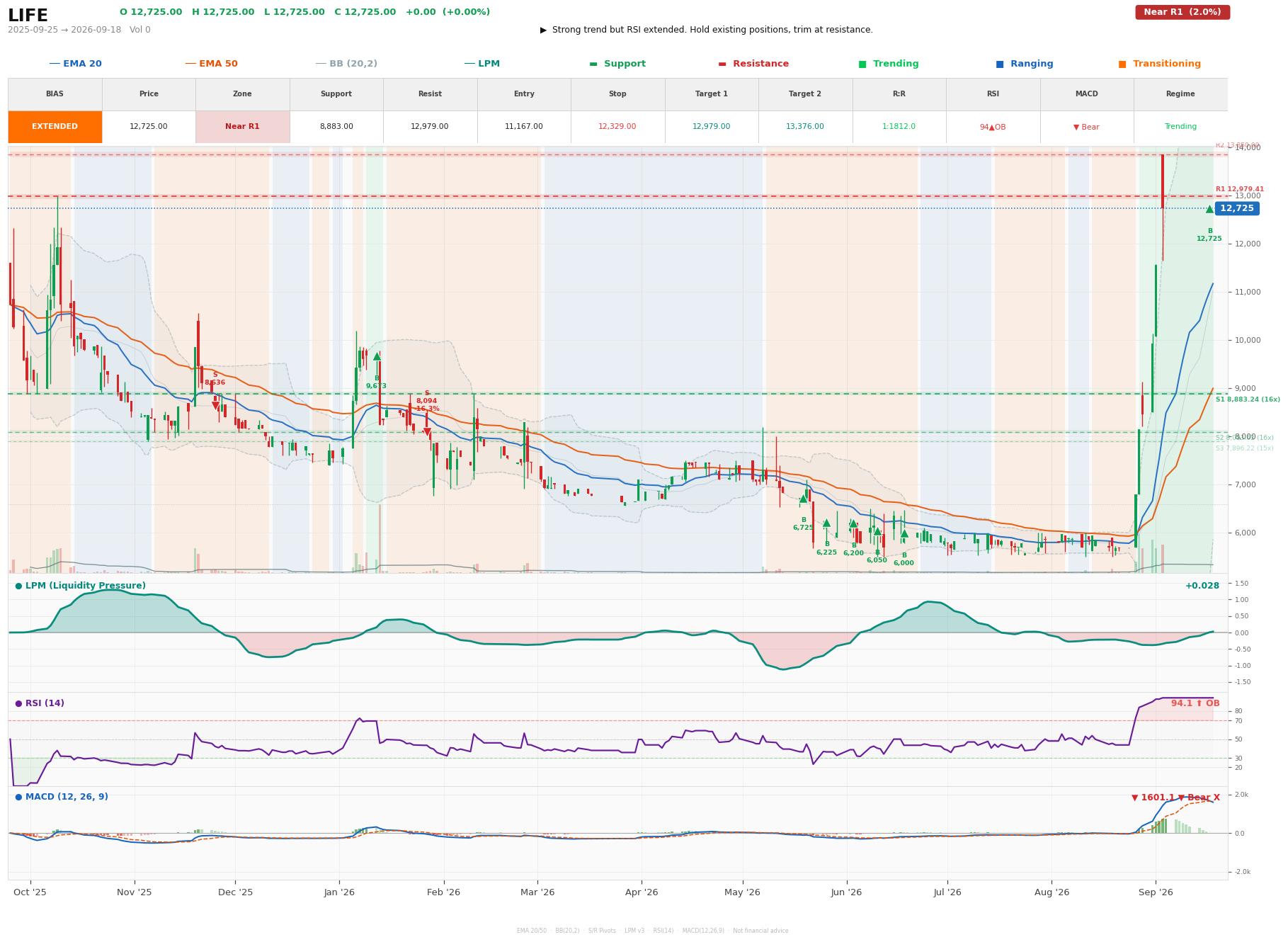
Task: Click the RSI reading 94.1 OB
Action: (x=1195, y=703)
